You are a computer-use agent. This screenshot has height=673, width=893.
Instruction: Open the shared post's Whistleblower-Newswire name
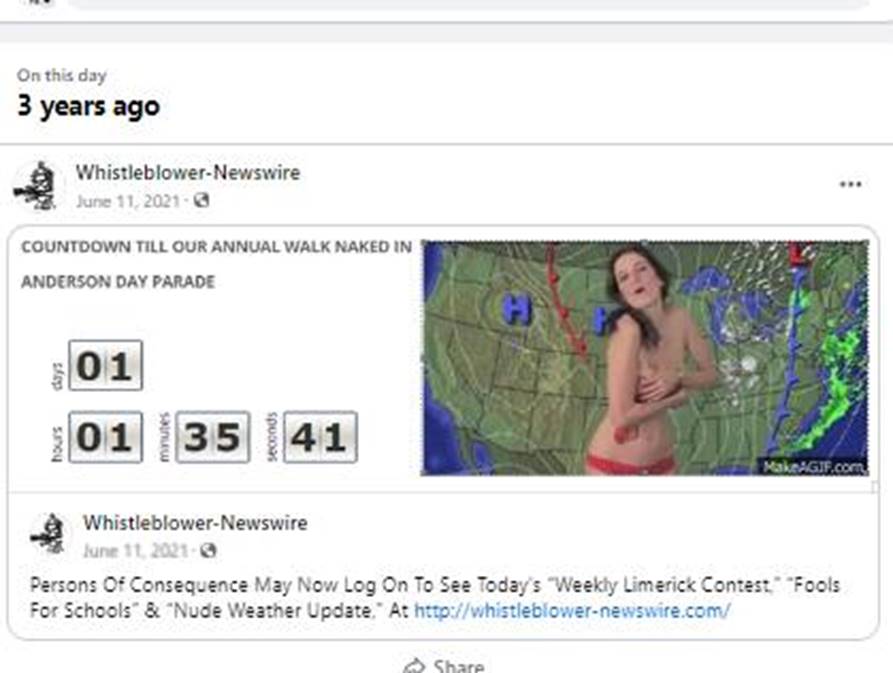point(195,522)
